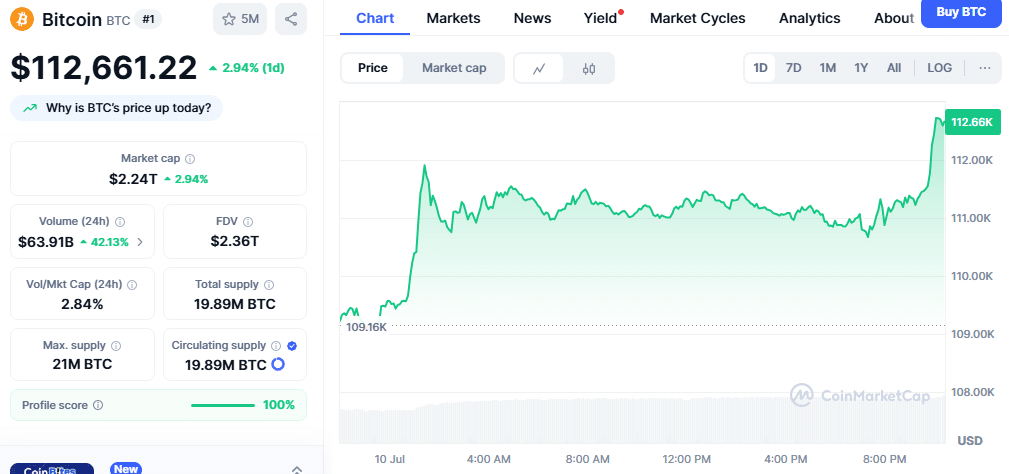Screen dimensions: 1009x474
Task: Click Total supply info icon
Action: (267, 284)
